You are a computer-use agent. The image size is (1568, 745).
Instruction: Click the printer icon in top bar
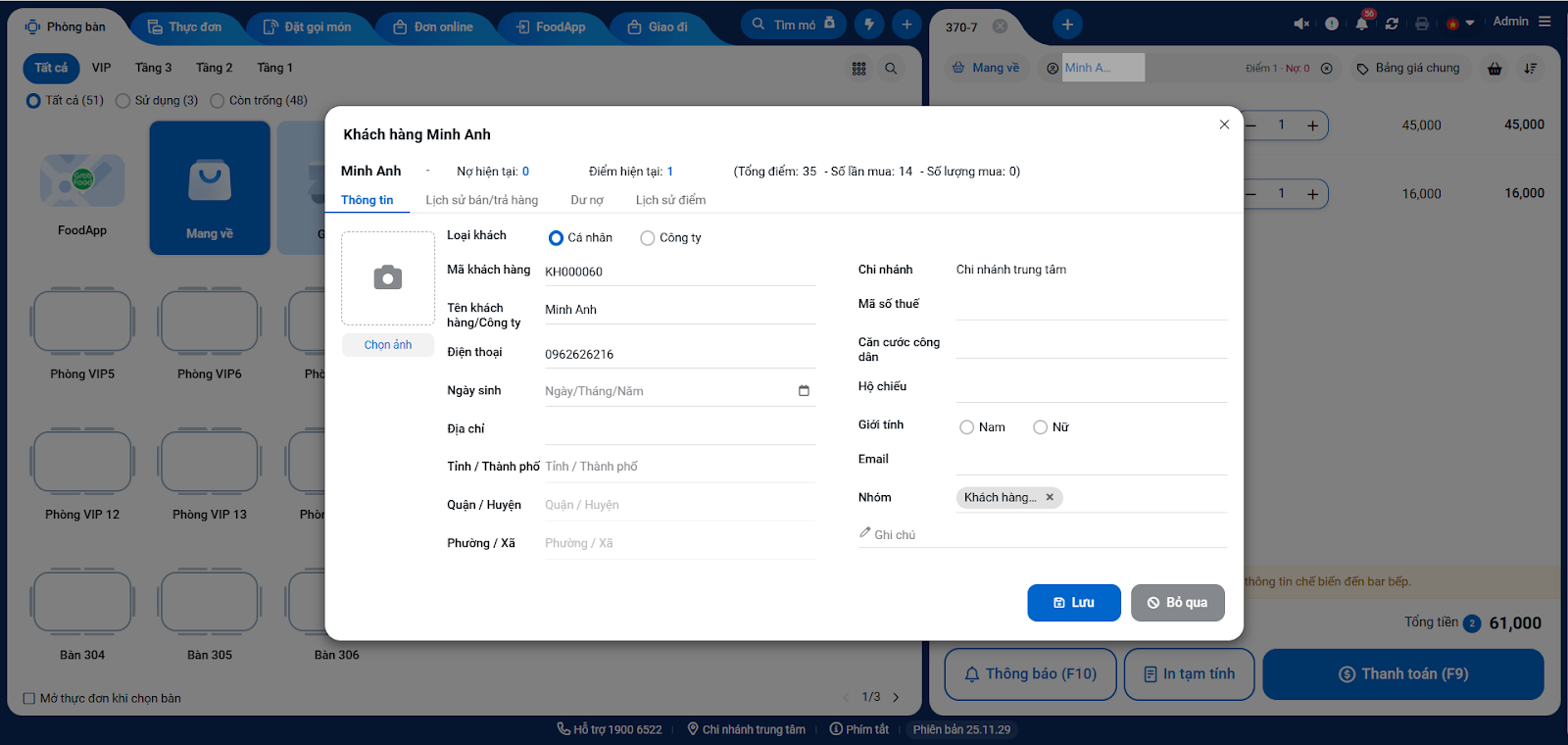[x=1422, y=24]
